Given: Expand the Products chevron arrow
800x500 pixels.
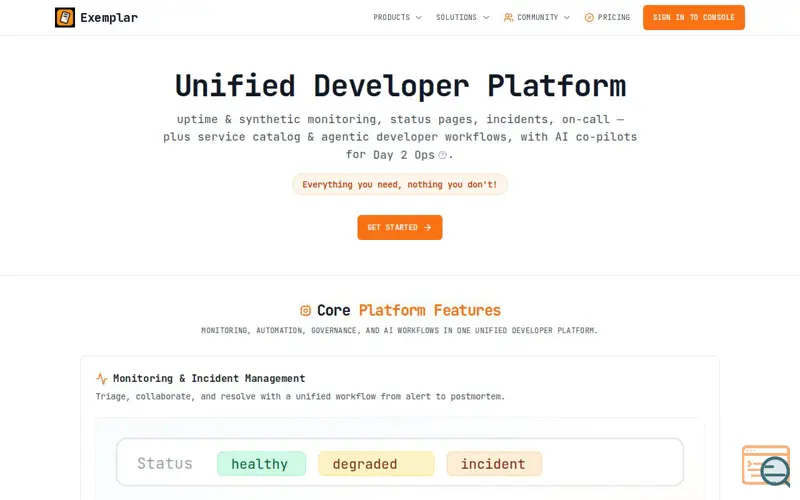Looking at the screenshot, I should pos(419,17).
